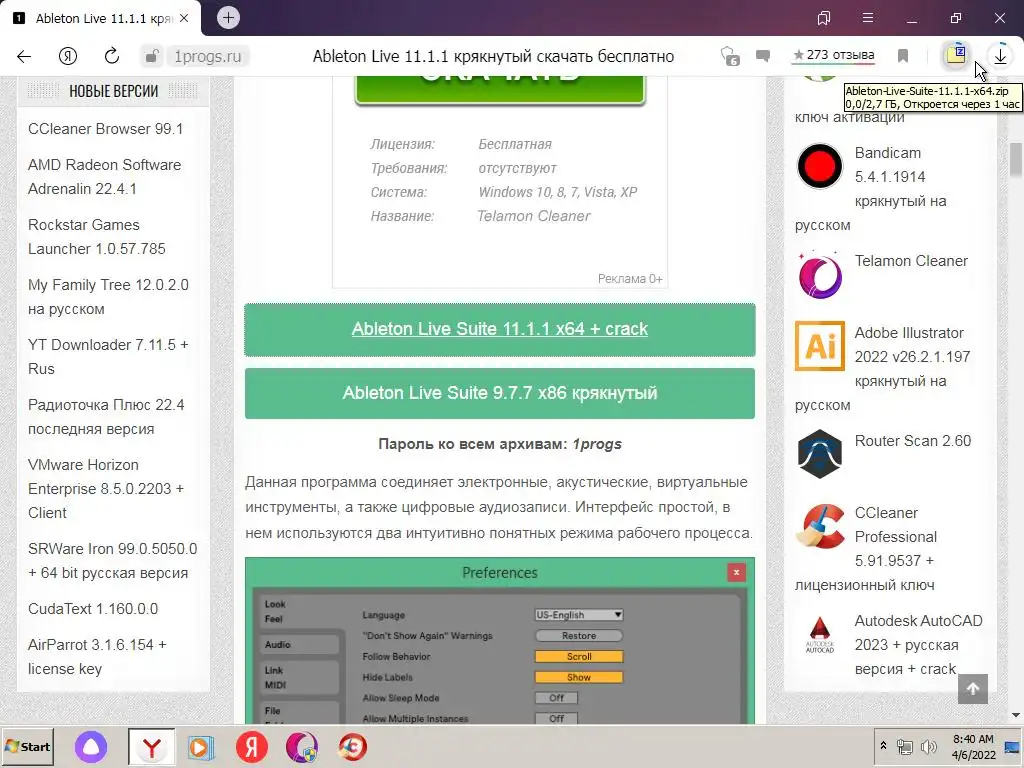Open Telamon Cleaner taskbar icon
The width and height of the screenshot is (1024, 768).
pos(301,746)
